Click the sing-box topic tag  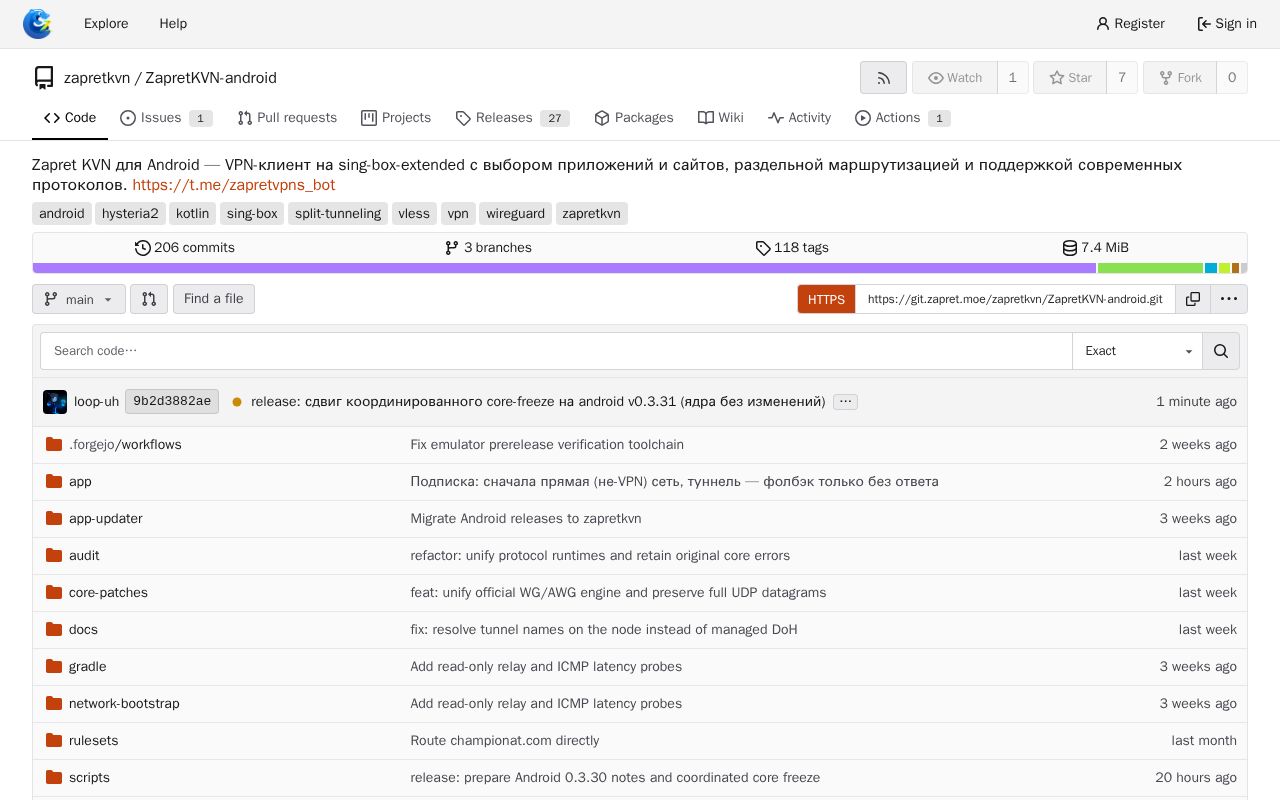[252, 214]
